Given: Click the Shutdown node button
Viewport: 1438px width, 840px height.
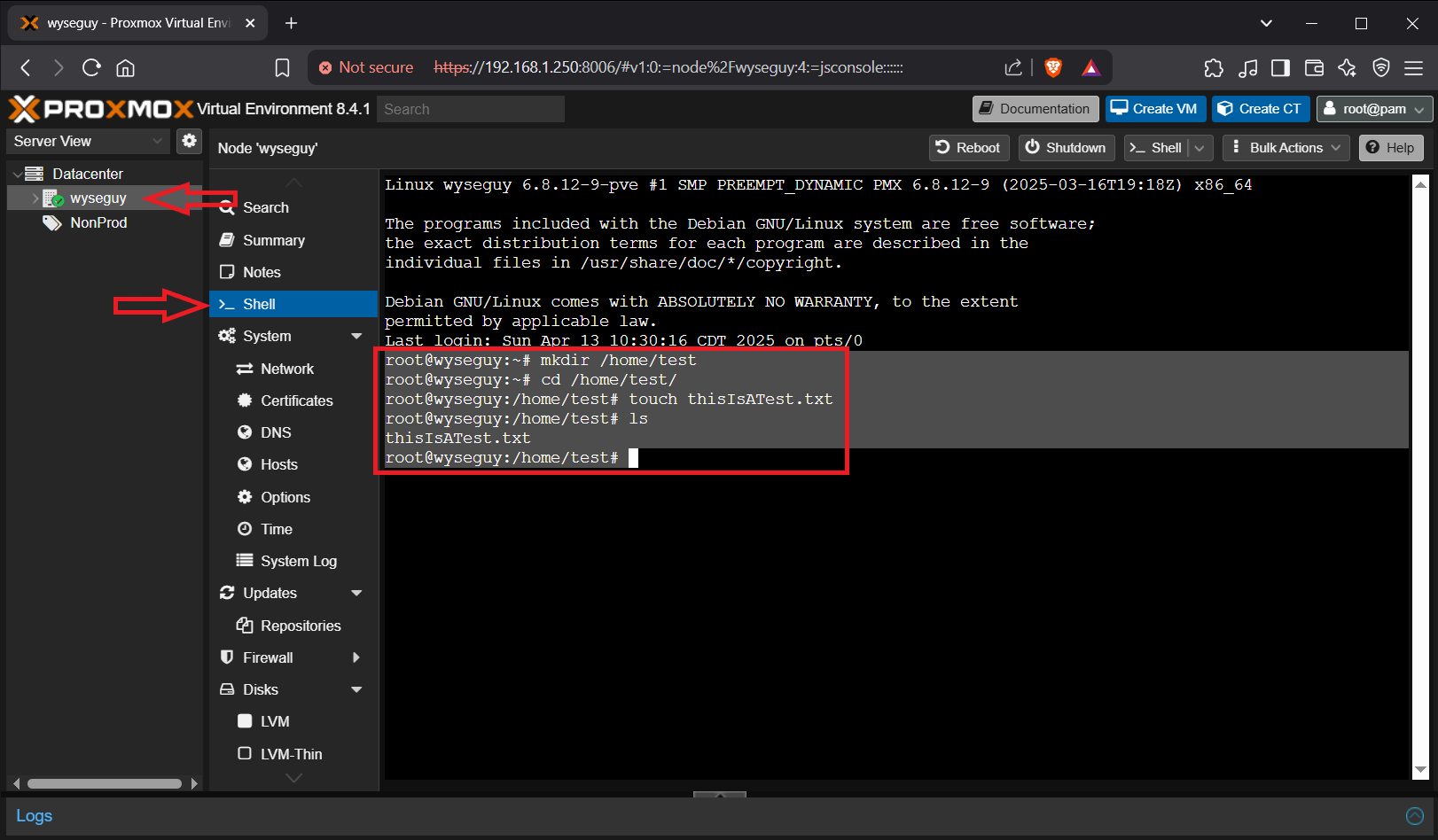Looking at the screenshot, I should point(1067,148).
